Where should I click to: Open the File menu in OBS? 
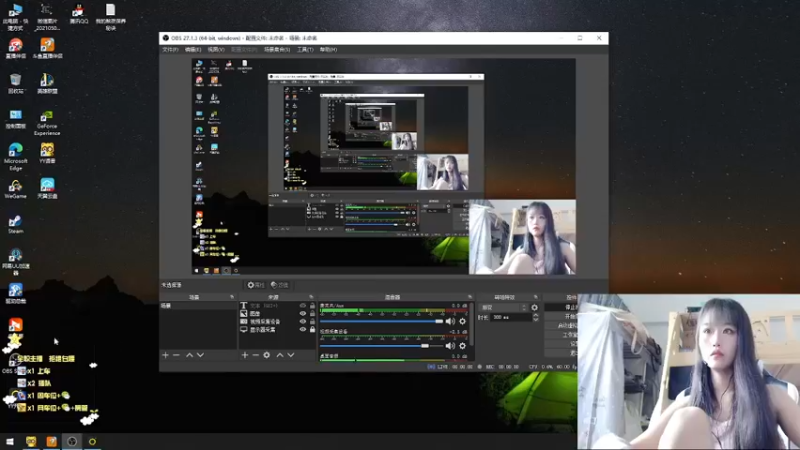[170, 49]
